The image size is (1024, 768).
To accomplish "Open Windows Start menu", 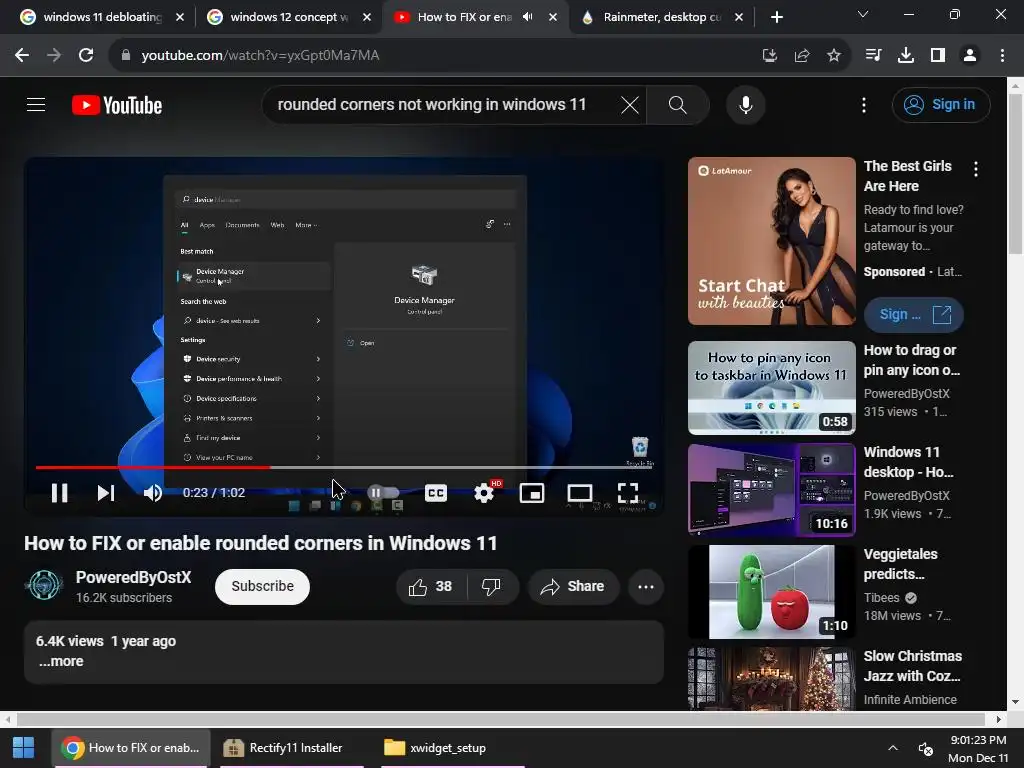I will (24, 748).
